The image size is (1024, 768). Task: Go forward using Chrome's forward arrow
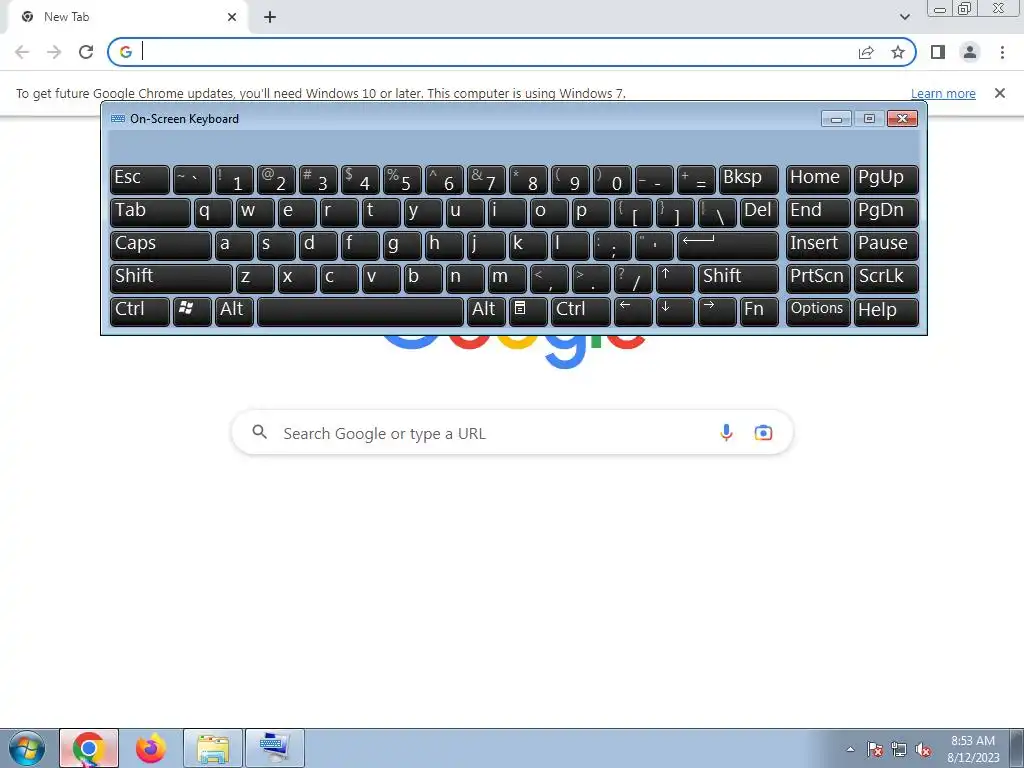54,52
